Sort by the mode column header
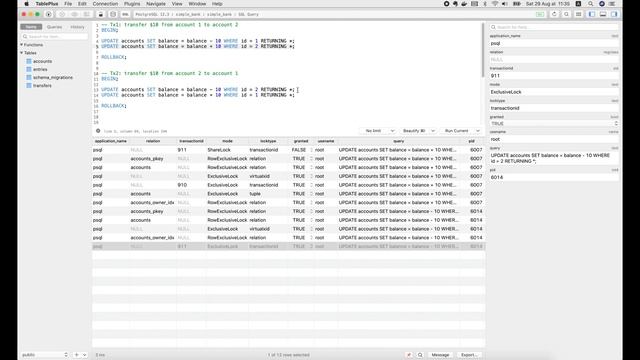Viewport: 640px width, 360px height. pos(227,141)
